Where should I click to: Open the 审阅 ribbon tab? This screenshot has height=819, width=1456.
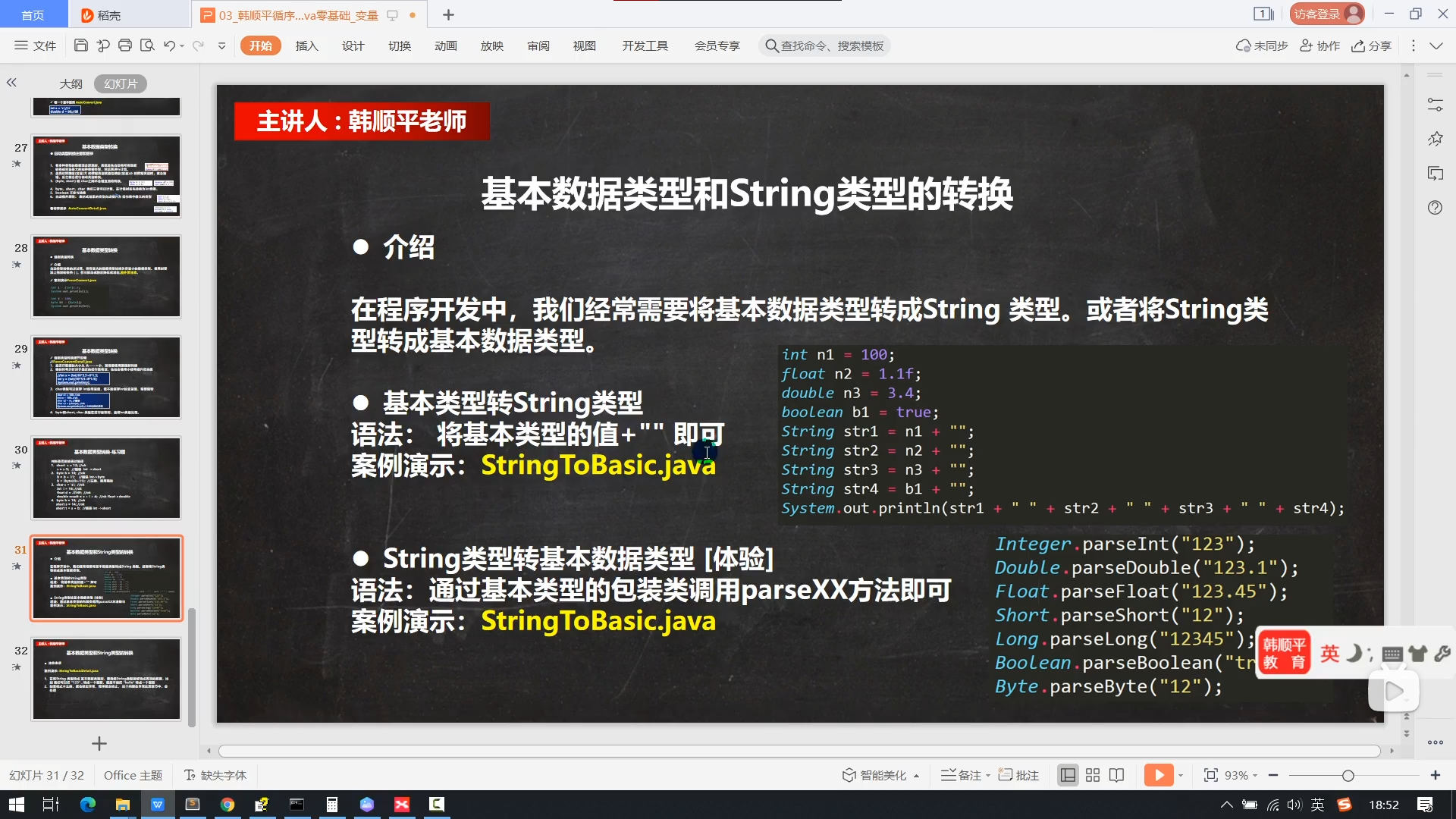pyautogui.click(x=538, y=45)
